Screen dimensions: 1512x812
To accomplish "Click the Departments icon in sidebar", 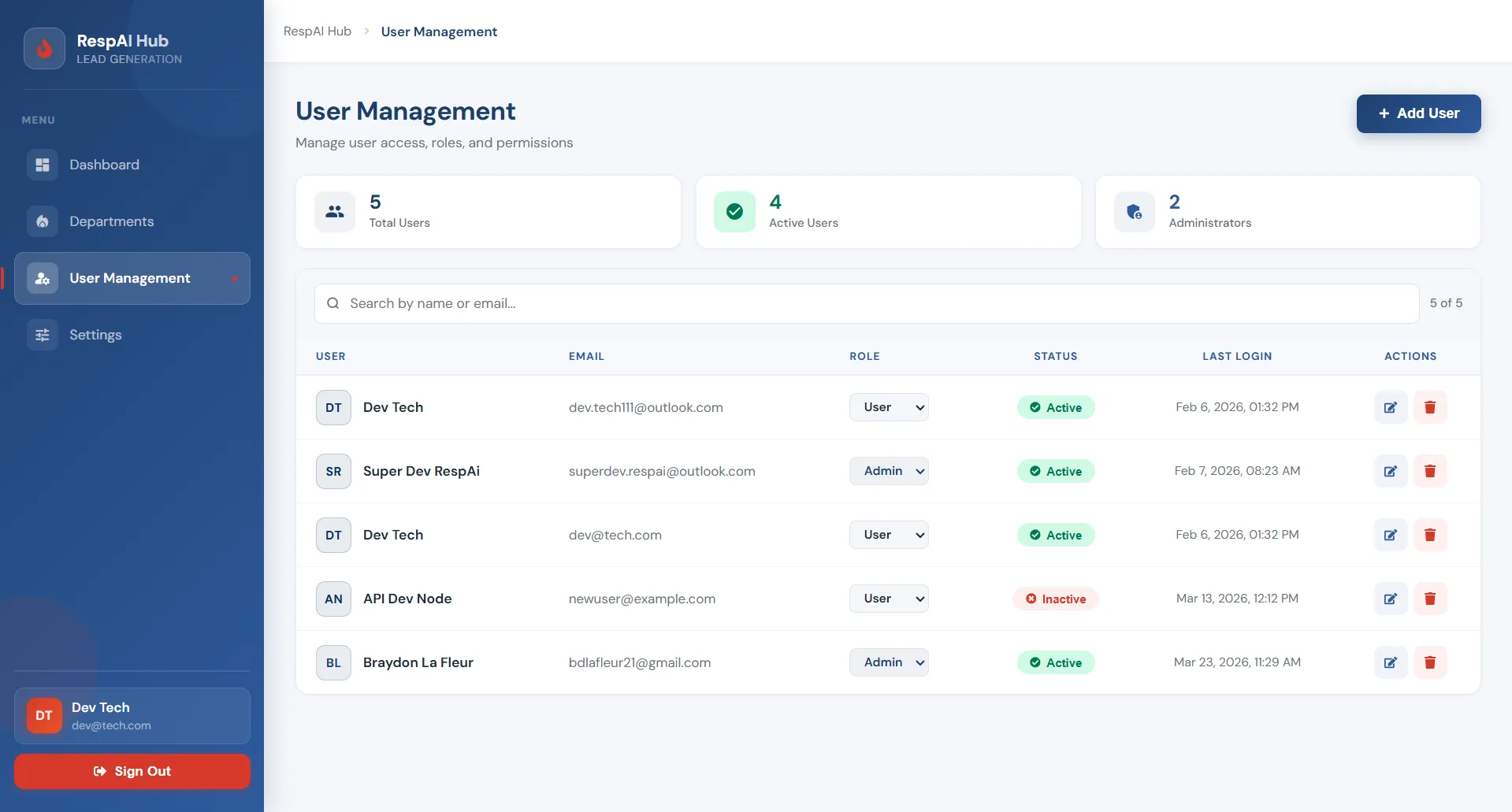I will coord(43,221).
